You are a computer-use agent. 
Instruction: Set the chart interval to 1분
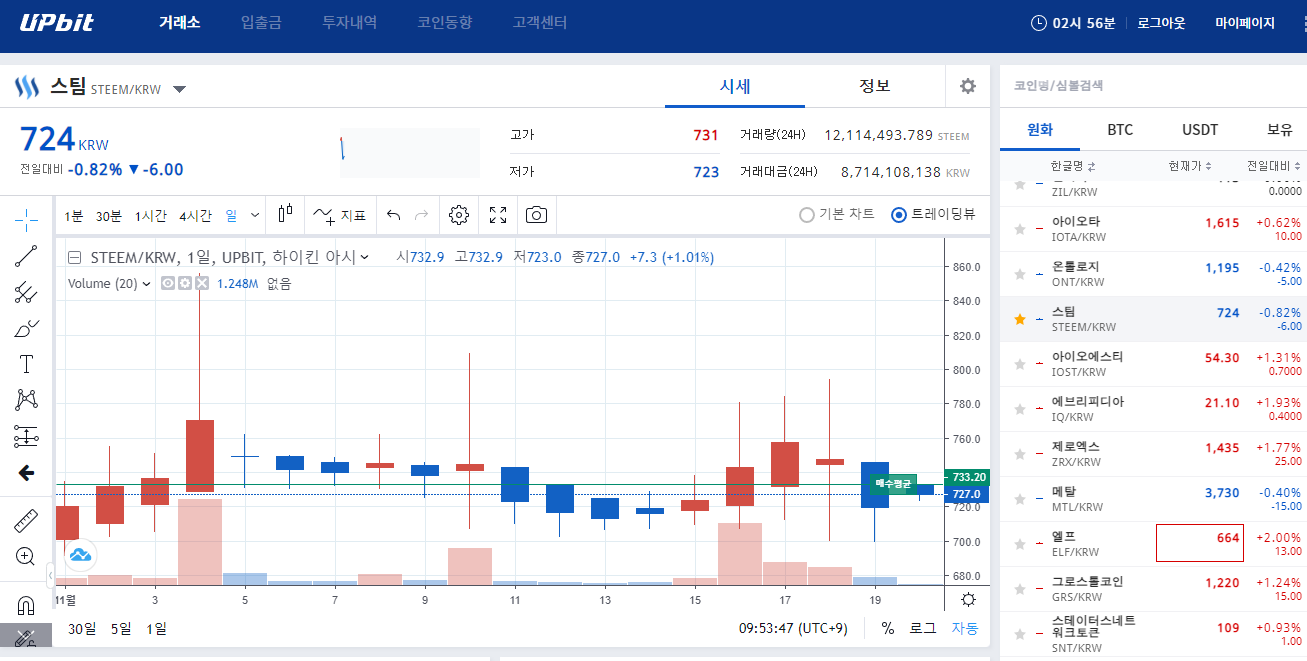coord(74,215)
